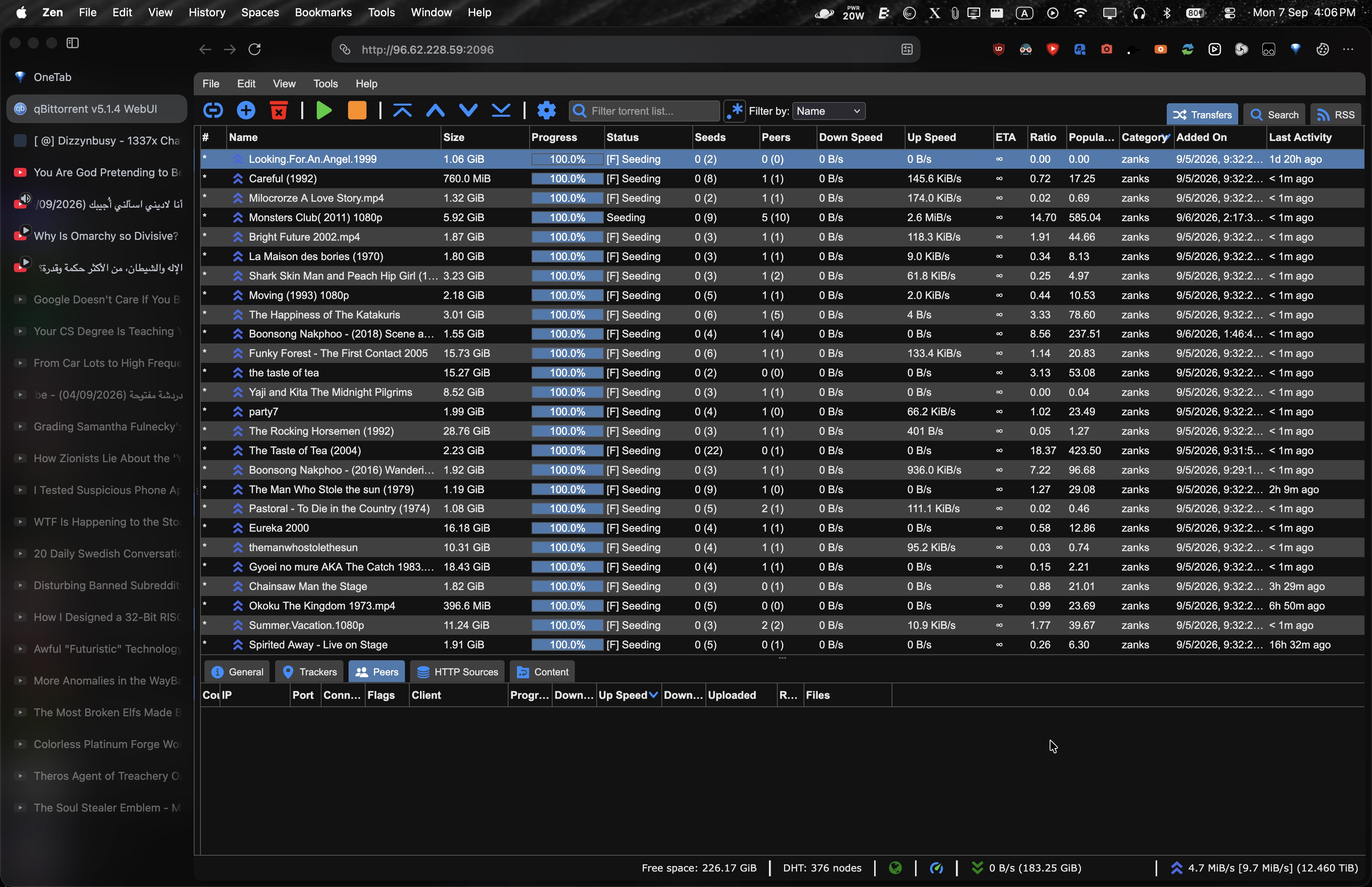Open options via the blue gear icon
1372x887 pixels.
coord(546,111)
